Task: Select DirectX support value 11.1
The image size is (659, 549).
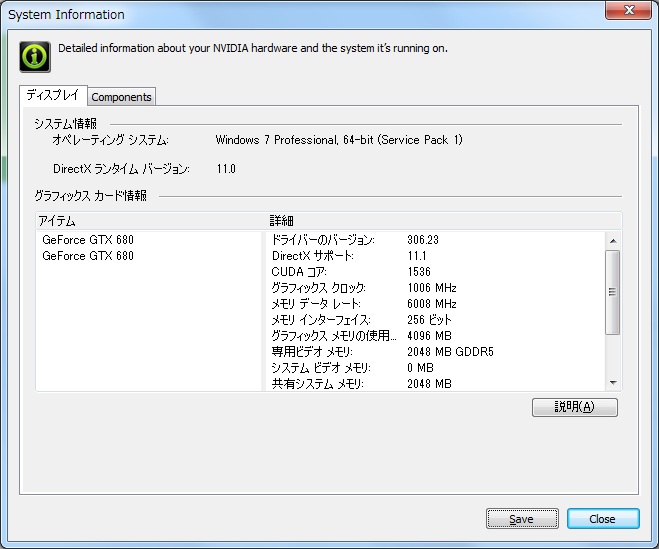Action: [417, 256]
